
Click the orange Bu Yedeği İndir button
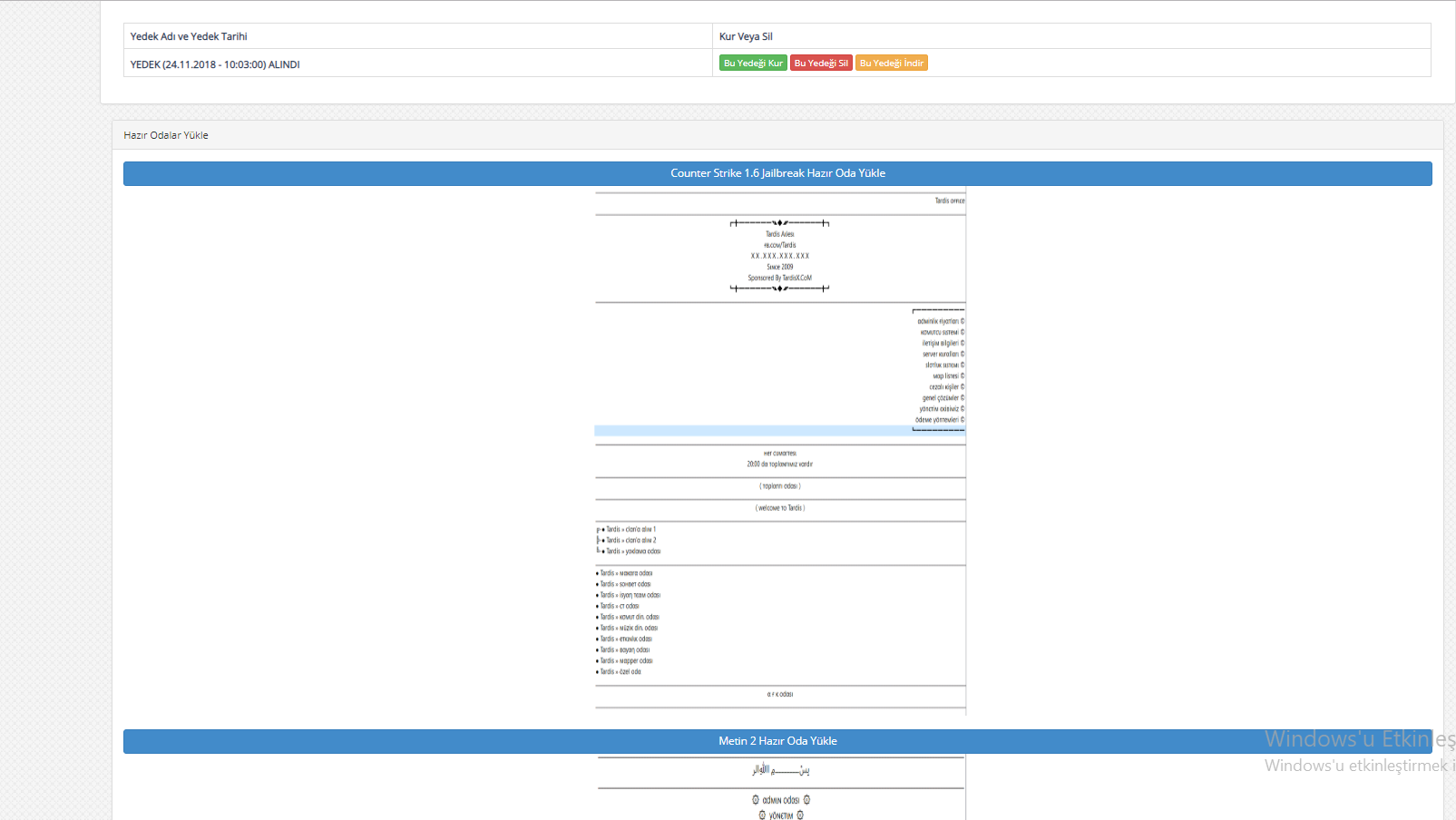(x=892, y=63)
